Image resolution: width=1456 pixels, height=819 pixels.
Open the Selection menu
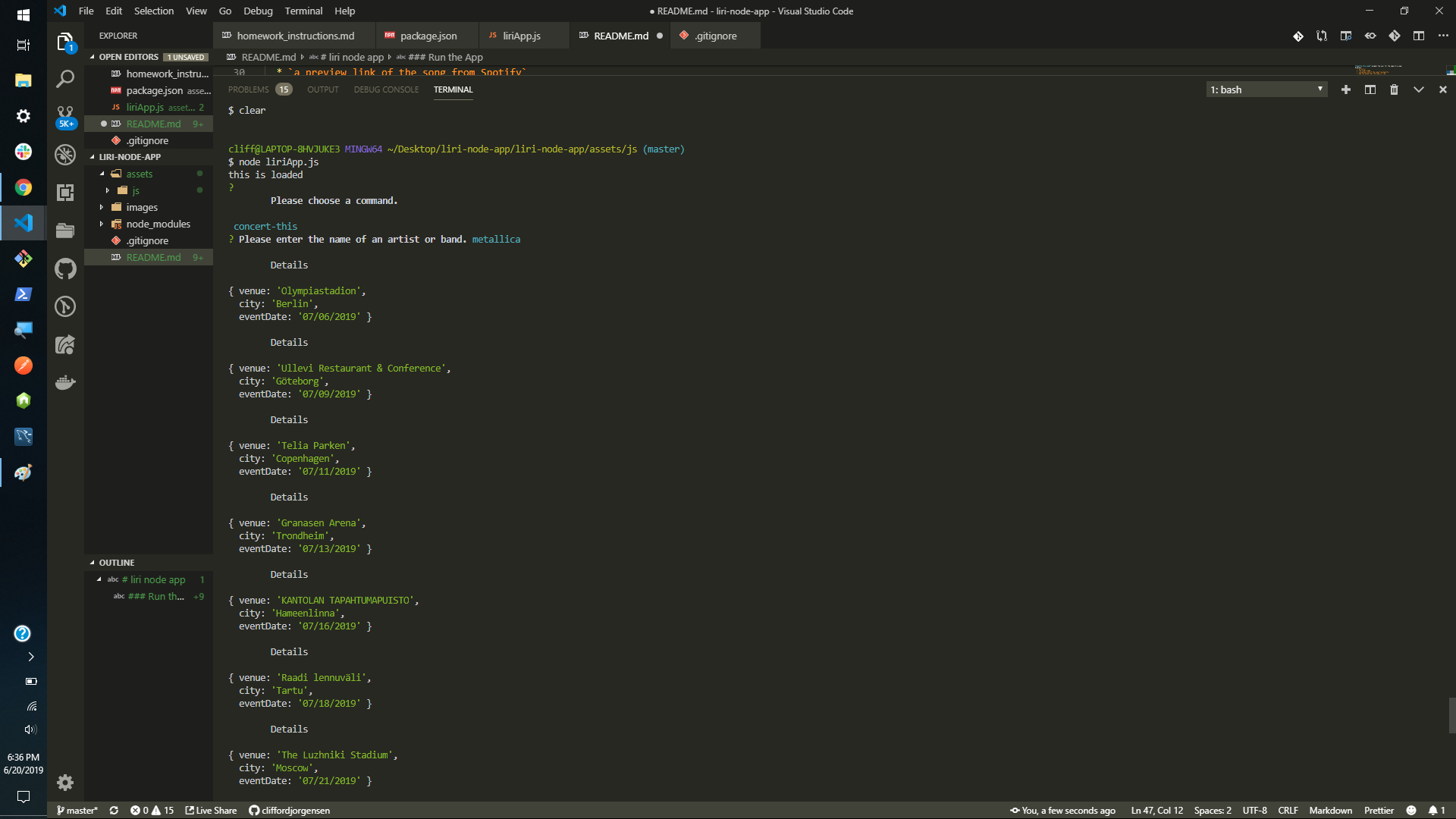click(x=154, y=11)
